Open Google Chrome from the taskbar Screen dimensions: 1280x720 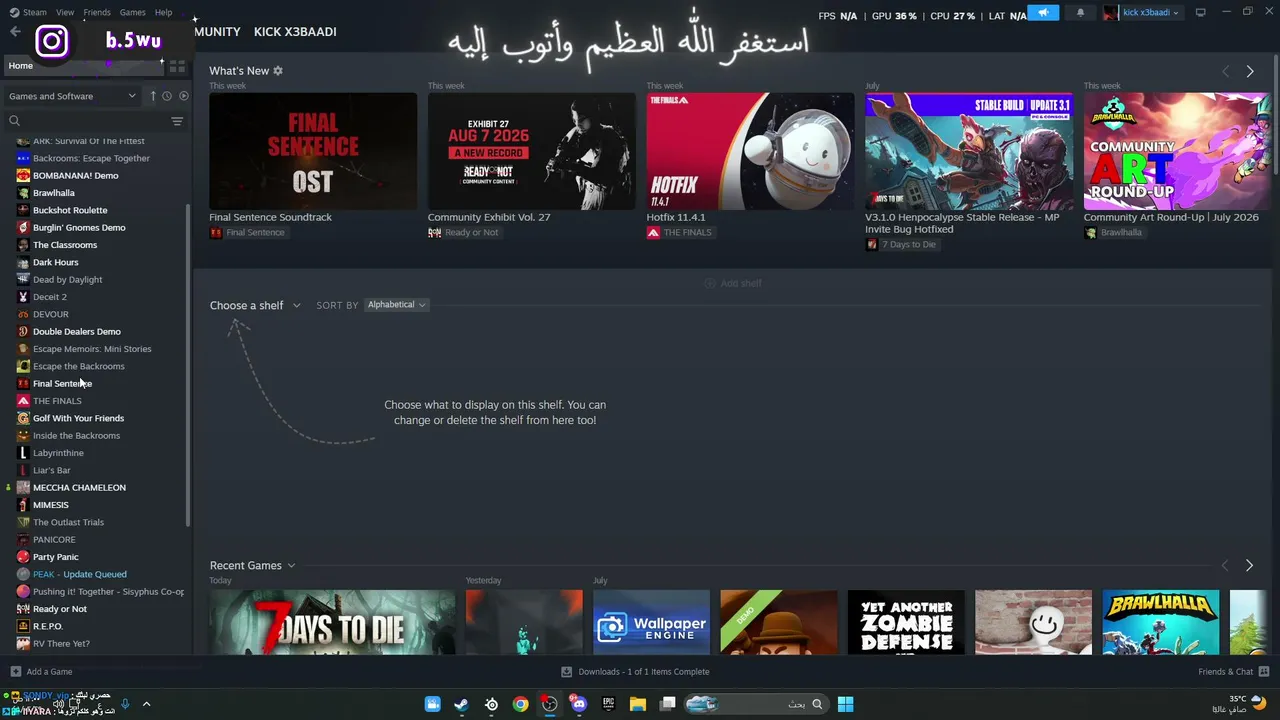[x=521, y=704]
